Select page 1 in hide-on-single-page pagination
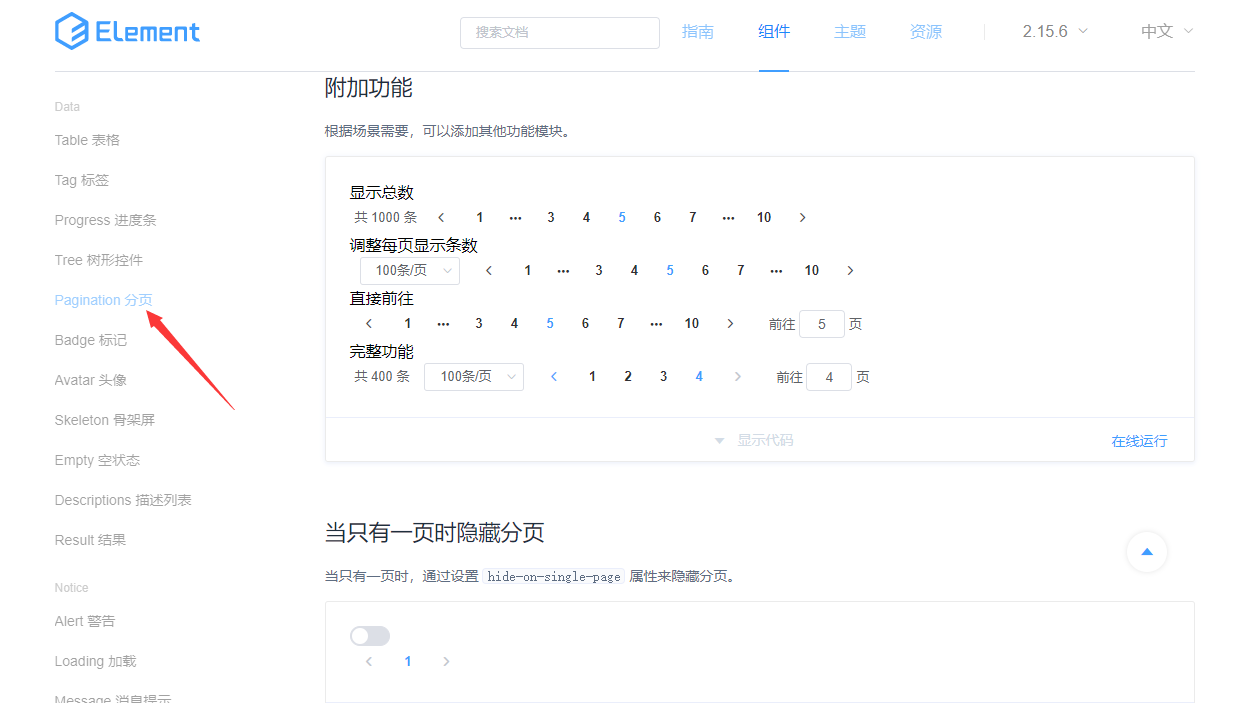This screenshot has height=703, width=1234. (x=407, y=661)
